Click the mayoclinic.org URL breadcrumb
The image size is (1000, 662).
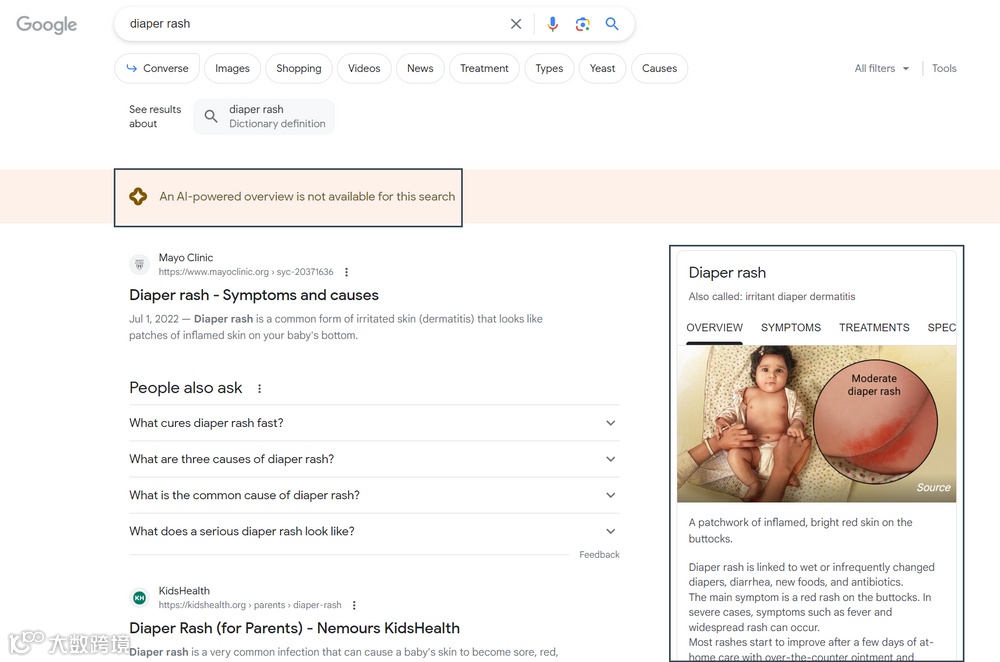(x=246, y=272)
